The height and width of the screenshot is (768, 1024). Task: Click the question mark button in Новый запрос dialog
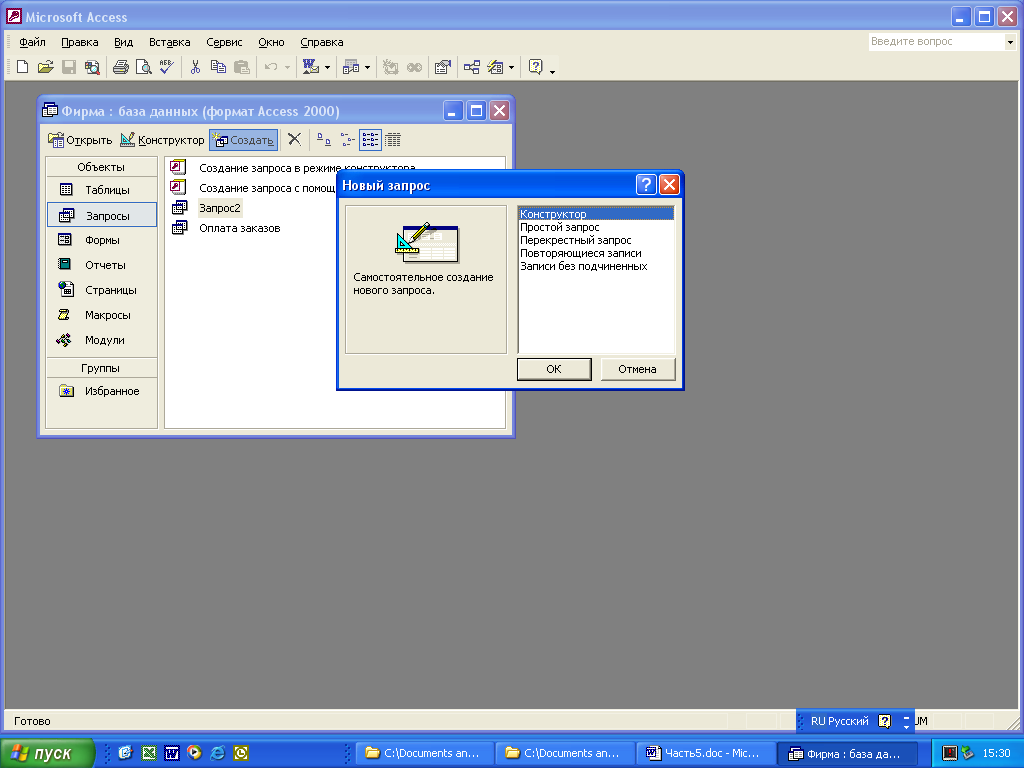click(x=646, y=185)
